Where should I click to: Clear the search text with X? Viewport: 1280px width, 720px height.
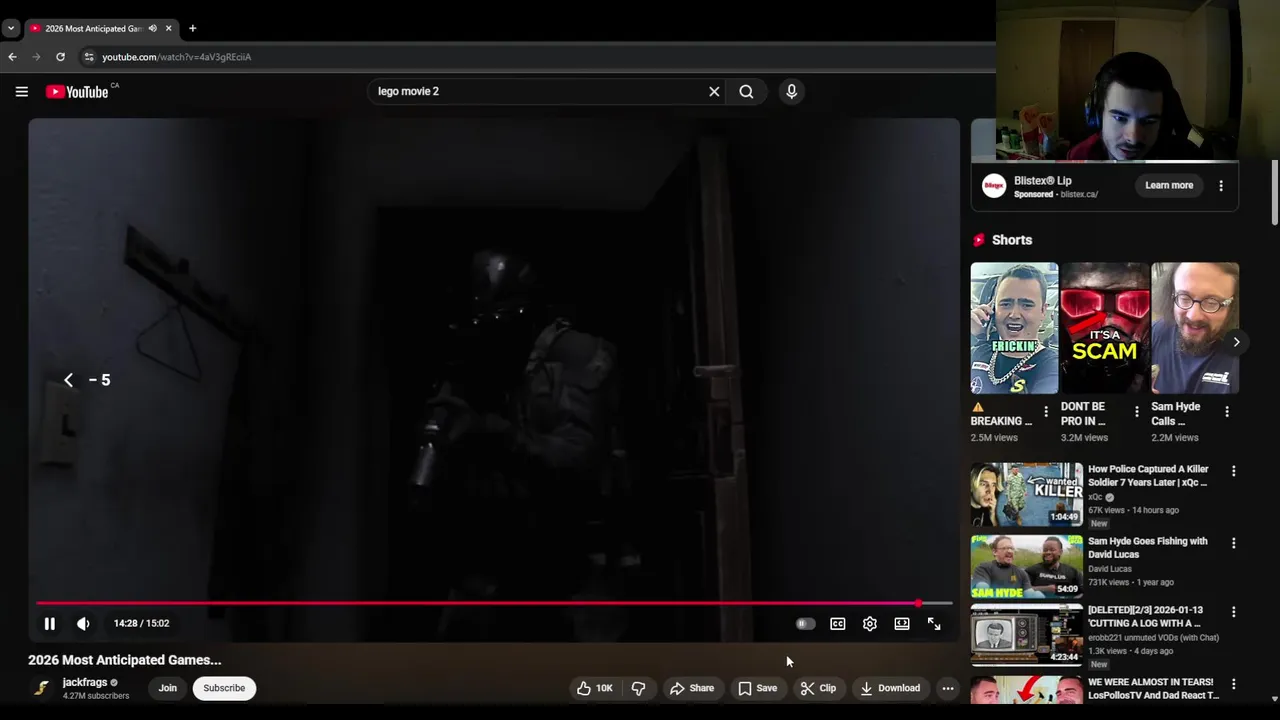[x=714, y=91]
